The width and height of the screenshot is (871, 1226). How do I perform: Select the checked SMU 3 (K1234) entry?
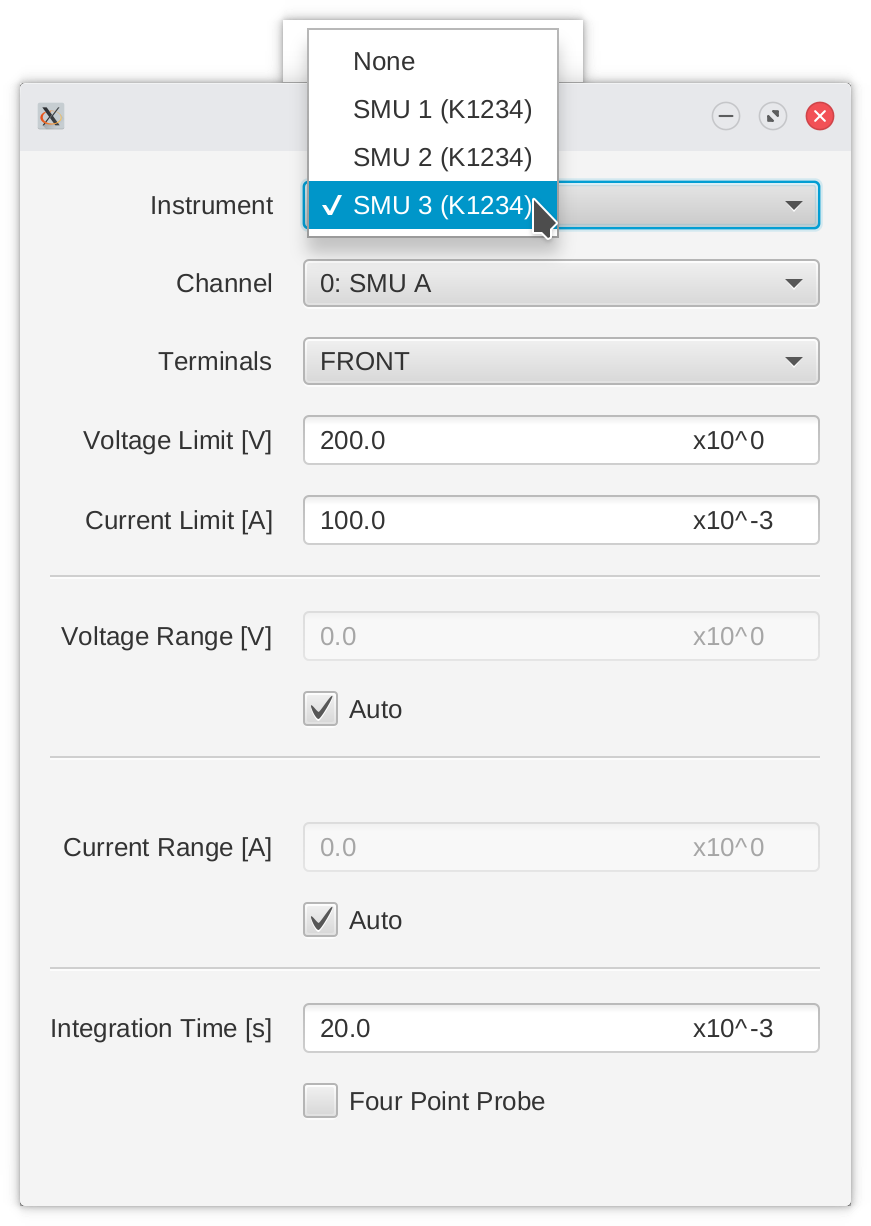pos(442,205)
